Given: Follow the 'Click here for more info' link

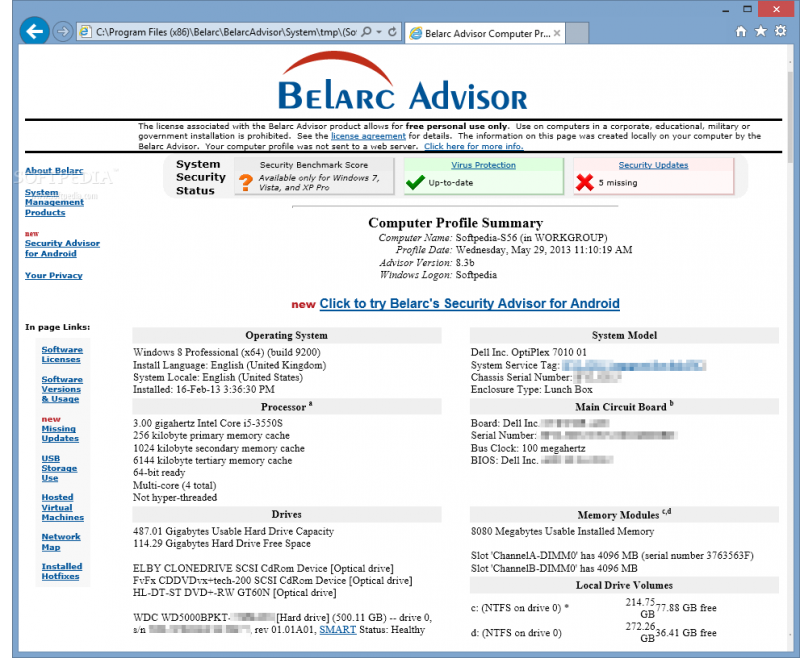Looking at the screenshot, I should pyautogui.click(x=473, y=146).
